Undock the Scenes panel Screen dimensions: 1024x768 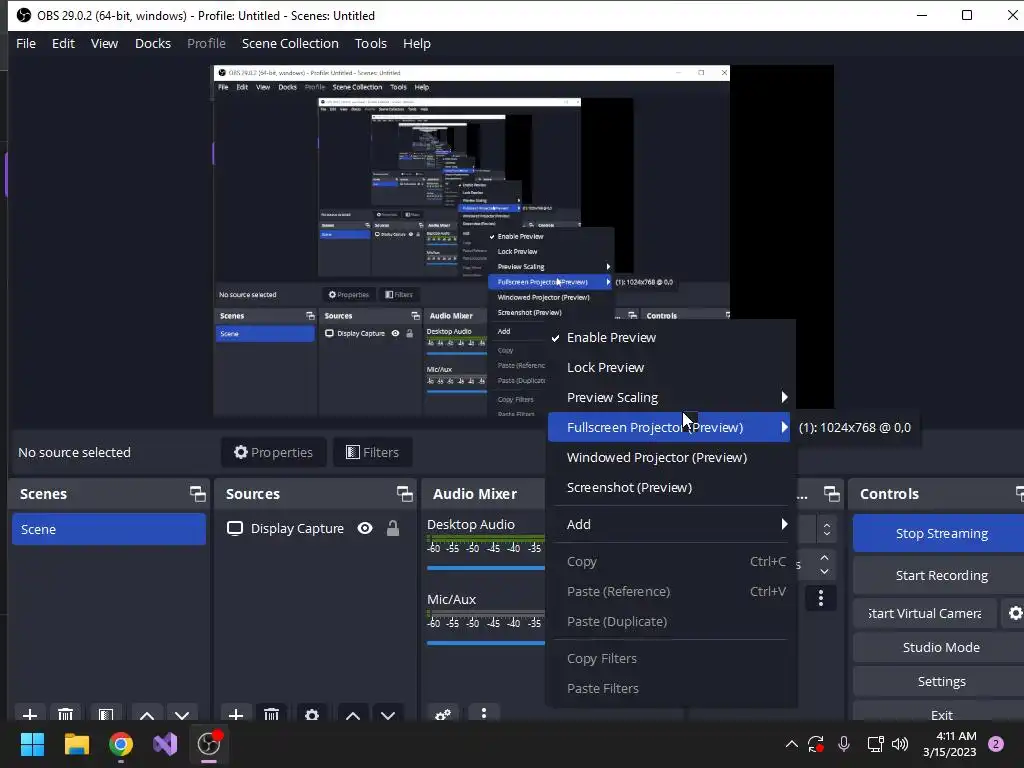(x=197, y=494)
